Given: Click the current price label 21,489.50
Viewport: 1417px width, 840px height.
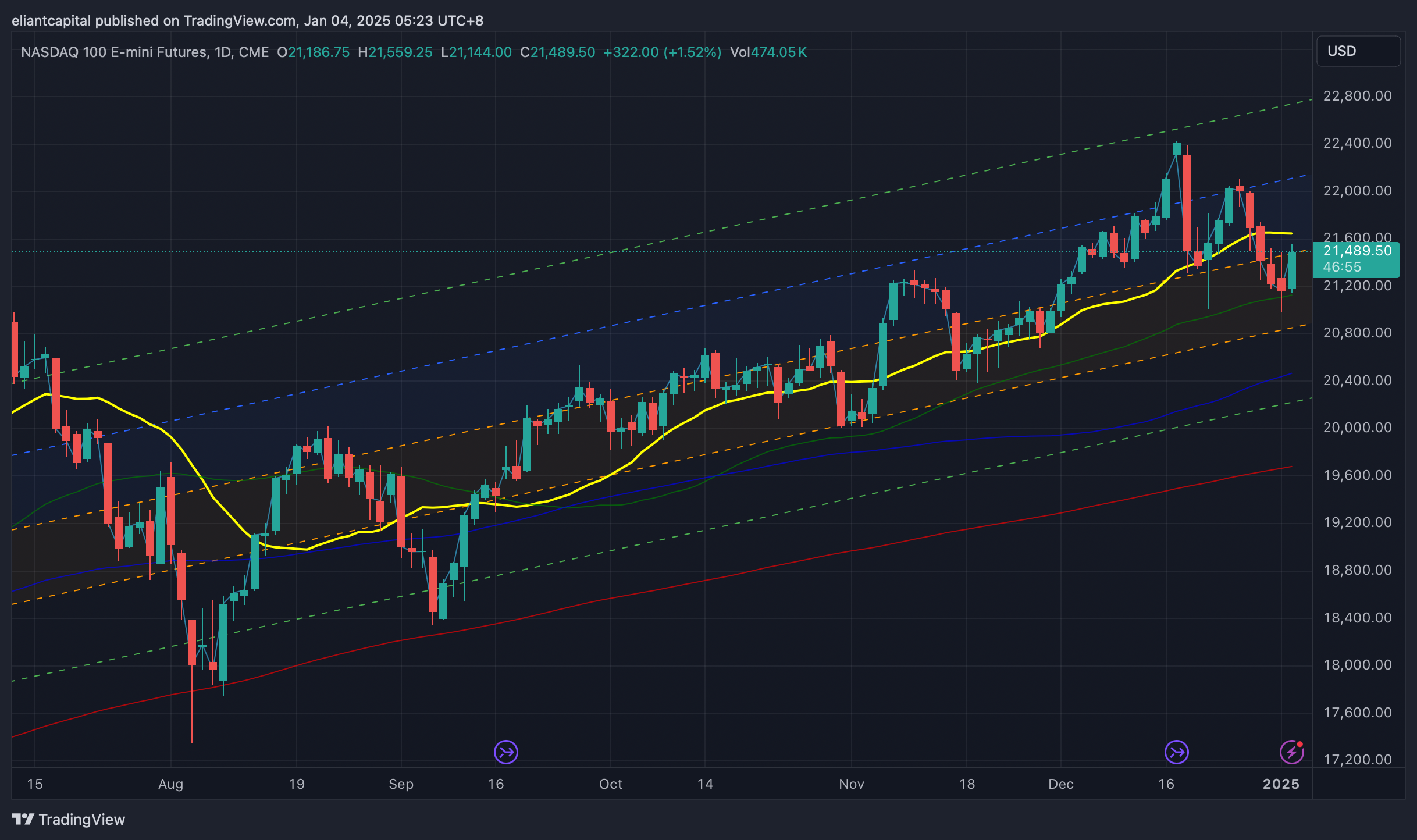Looking at the screenshot, I should (x=1357, y=251).
